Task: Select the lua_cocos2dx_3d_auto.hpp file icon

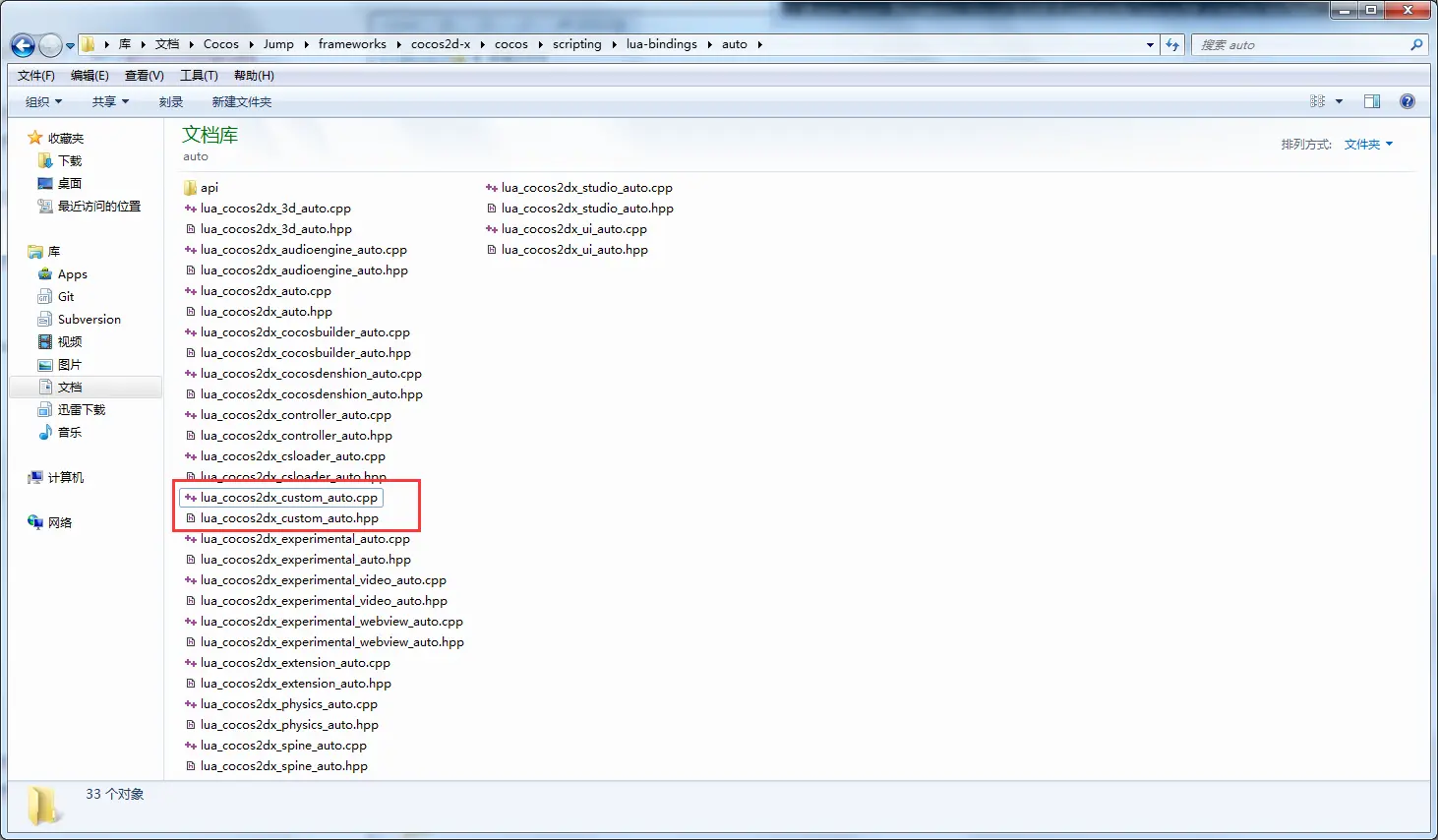Action: (x=191, y=229)
